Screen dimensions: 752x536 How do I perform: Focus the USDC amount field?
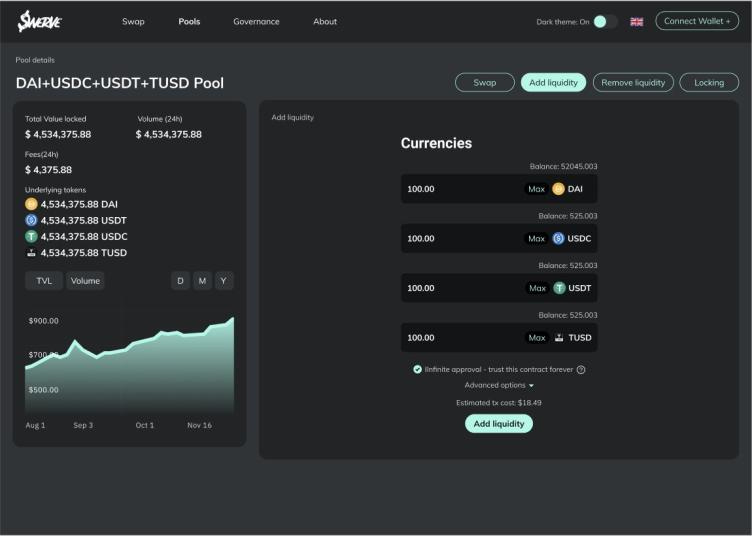[499, 238]
